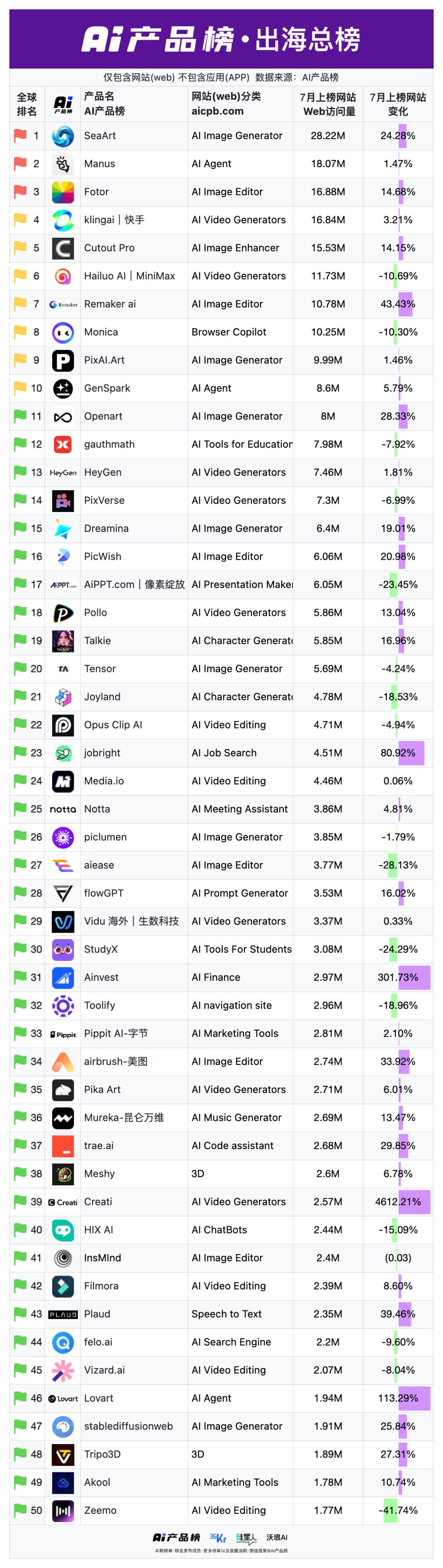Image resolution: width=443 pixels, height=1568 pixels.
Task: Click the Cutout Pro logo icon
Action: tap(63, 248)
